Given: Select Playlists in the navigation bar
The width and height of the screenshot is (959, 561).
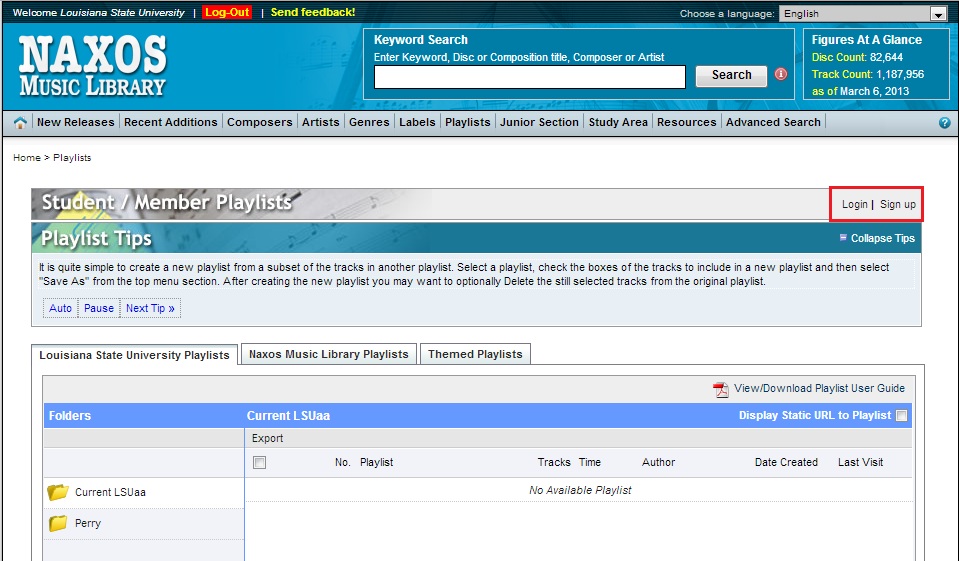Looking at the screenshot, I should point(467,122).
